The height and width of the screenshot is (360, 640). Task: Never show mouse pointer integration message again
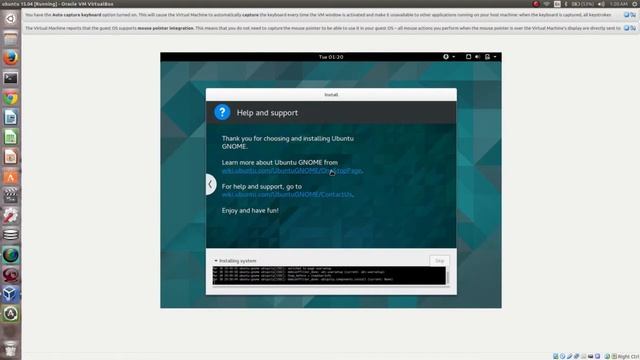coord(633,28)
